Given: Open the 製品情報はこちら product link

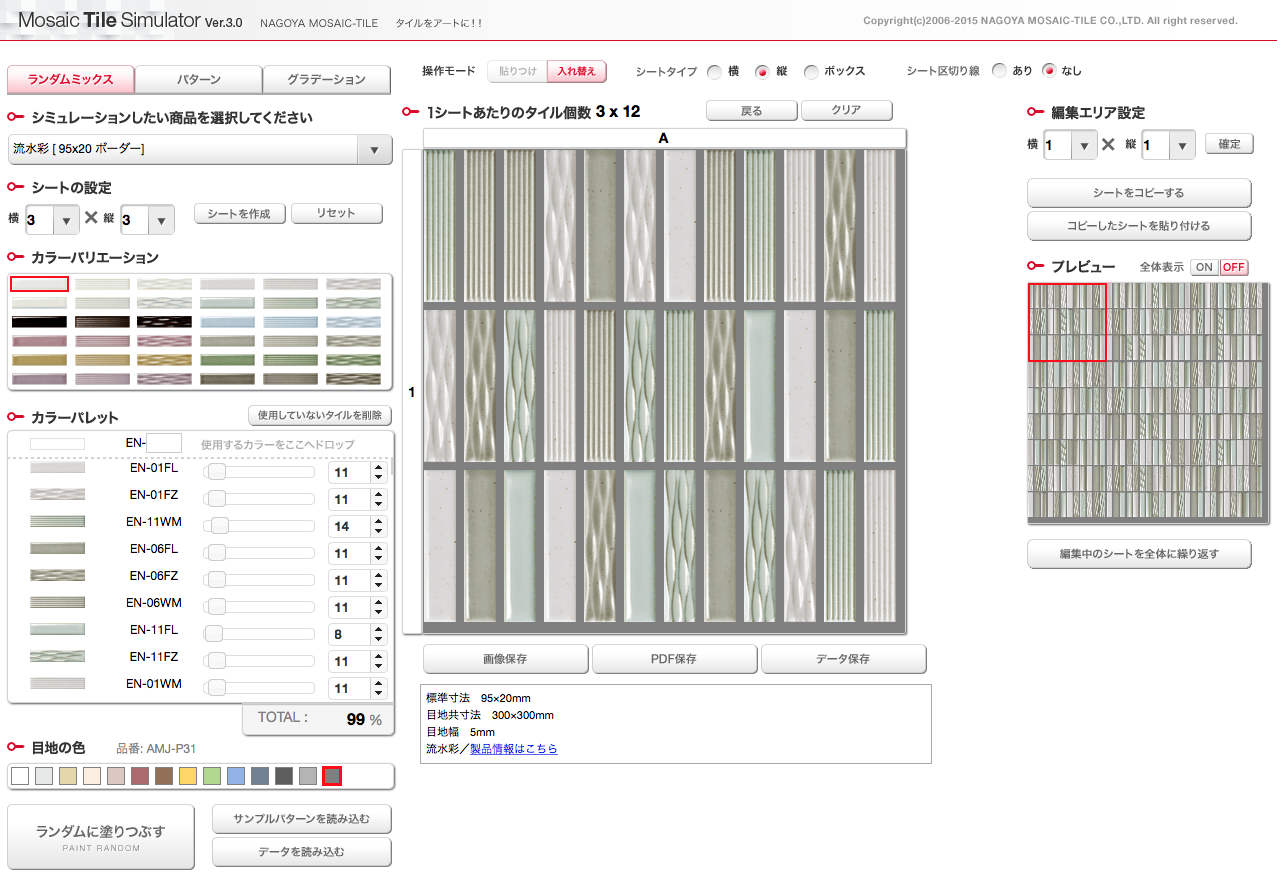Looking at the screenshot, I should point(513,748).
